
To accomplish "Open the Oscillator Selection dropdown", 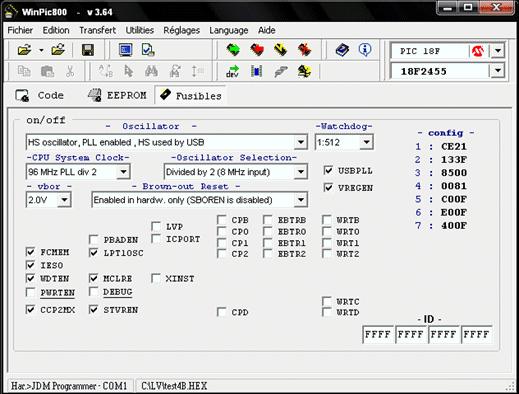I will coord(301,172).
